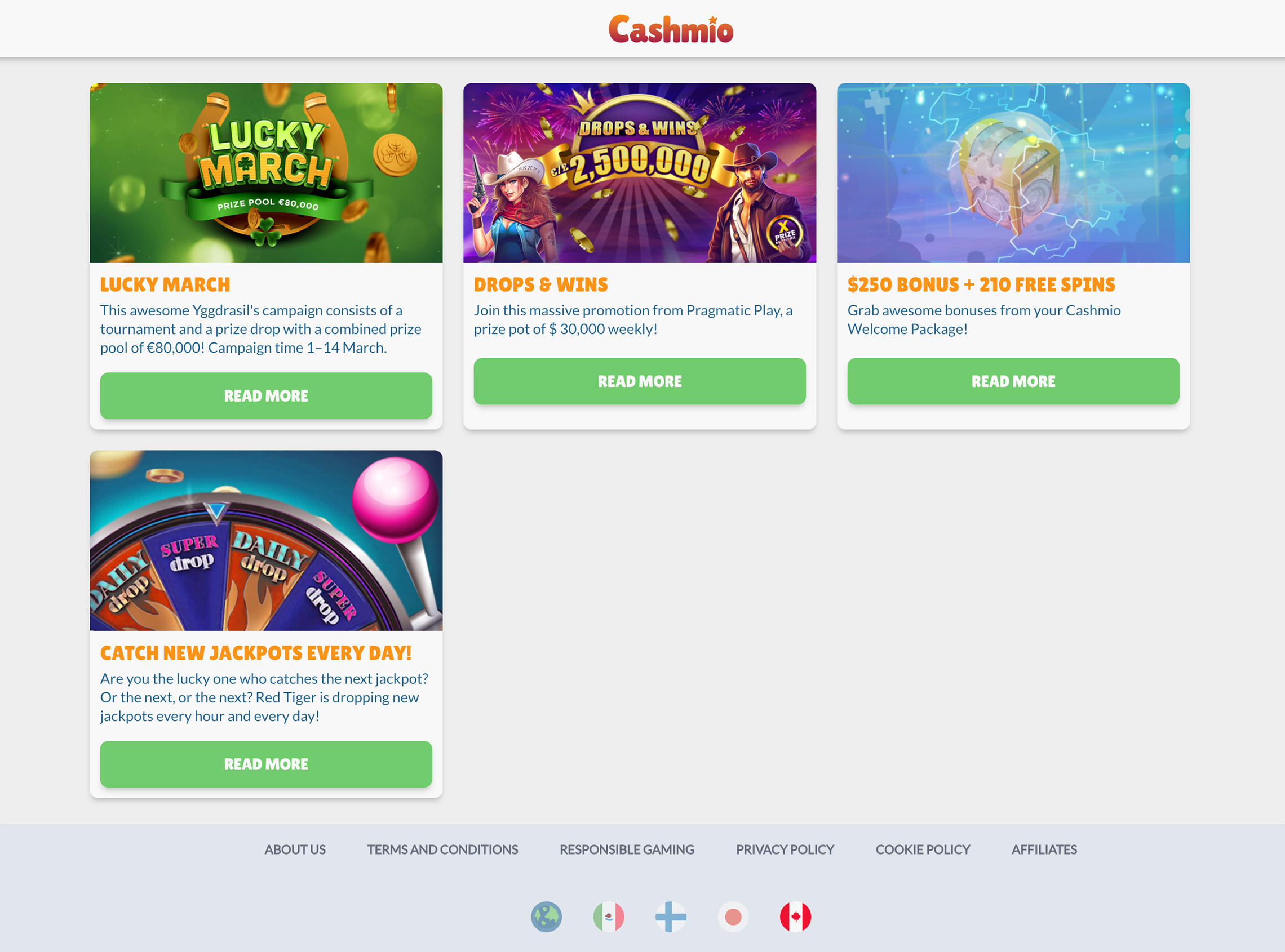1285x952 pixels.
Task: Visit the Affiliates page
Action: [1043, 849]
